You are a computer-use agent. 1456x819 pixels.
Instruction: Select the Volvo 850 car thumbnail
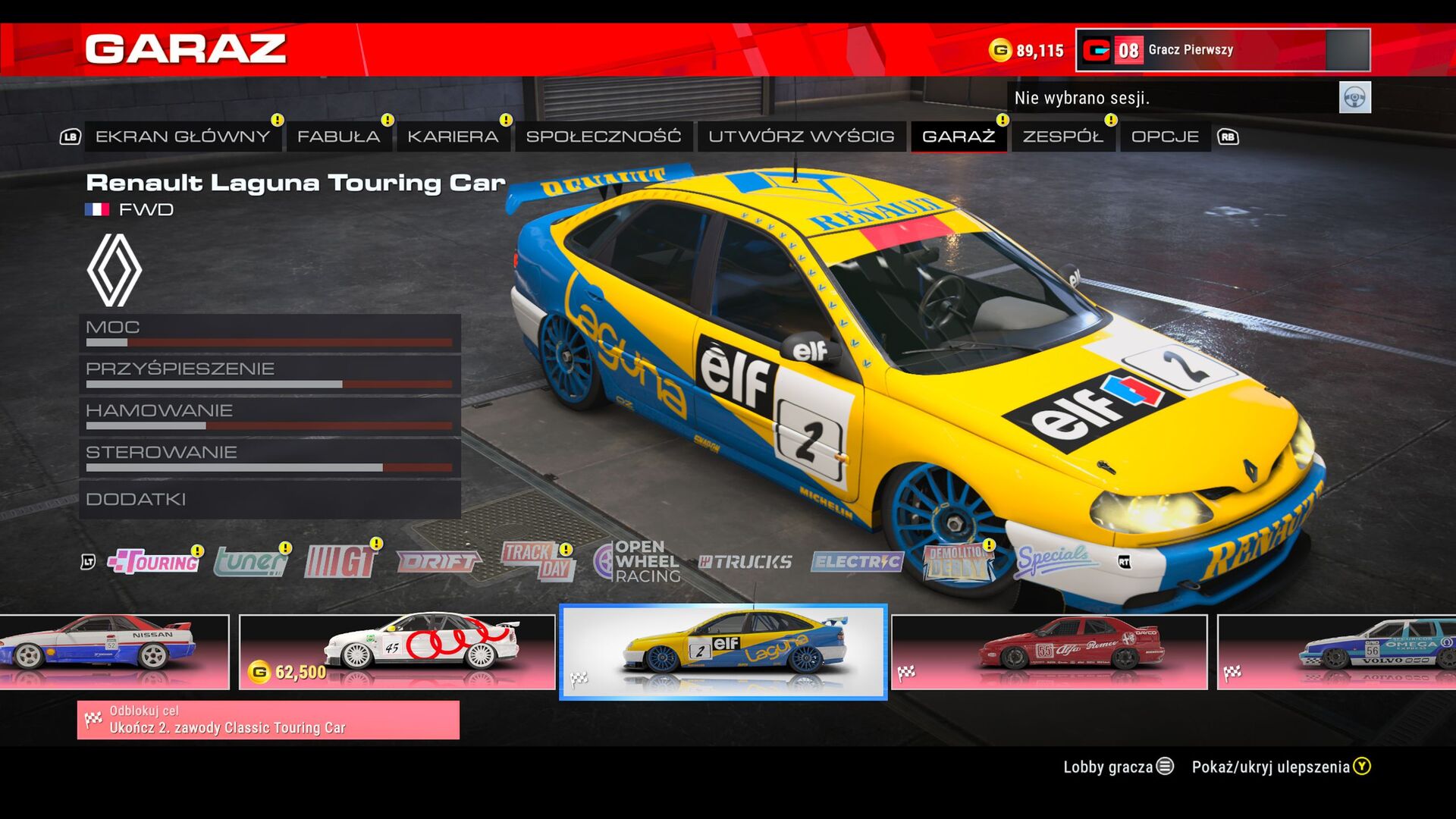pyautogui.click(x=1337, y=652)
